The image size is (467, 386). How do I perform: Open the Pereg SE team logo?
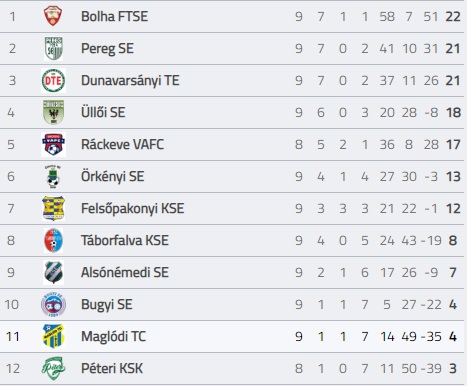pos(53,49)
